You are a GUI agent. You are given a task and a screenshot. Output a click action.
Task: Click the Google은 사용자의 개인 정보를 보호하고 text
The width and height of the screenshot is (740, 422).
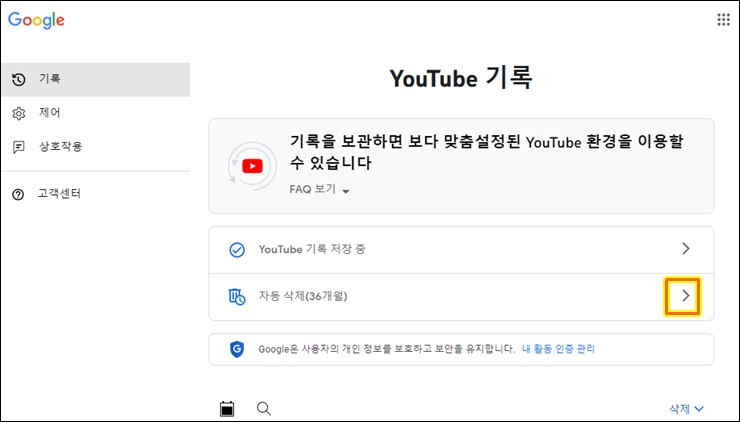tap(387, 349)
